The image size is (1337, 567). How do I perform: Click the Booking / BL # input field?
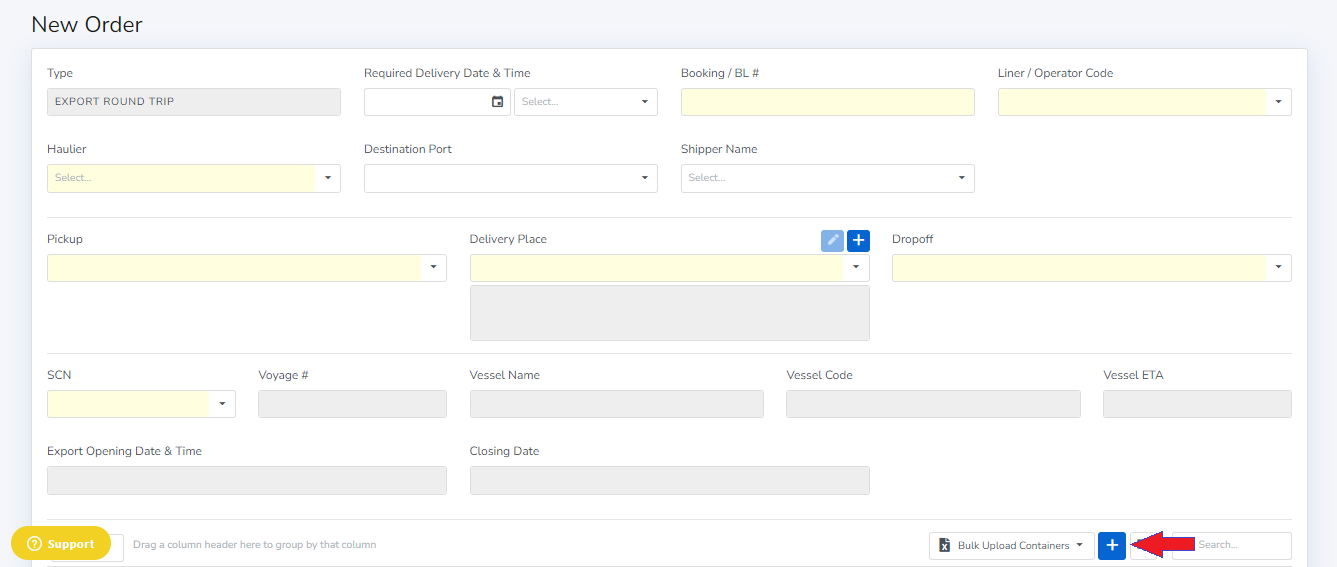click(x=827, y=102)
